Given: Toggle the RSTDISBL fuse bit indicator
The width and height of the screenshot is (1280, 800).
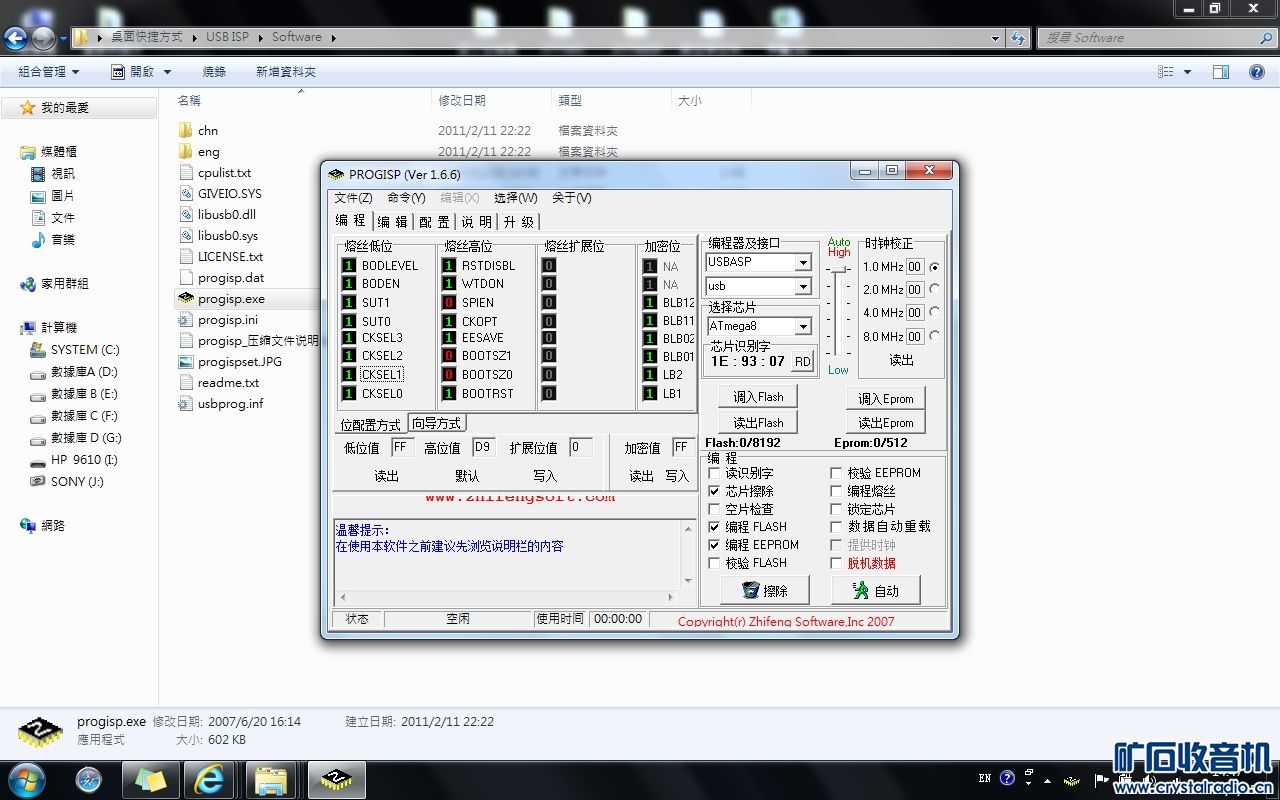Looking at the screenshot, I should (449, 266).
